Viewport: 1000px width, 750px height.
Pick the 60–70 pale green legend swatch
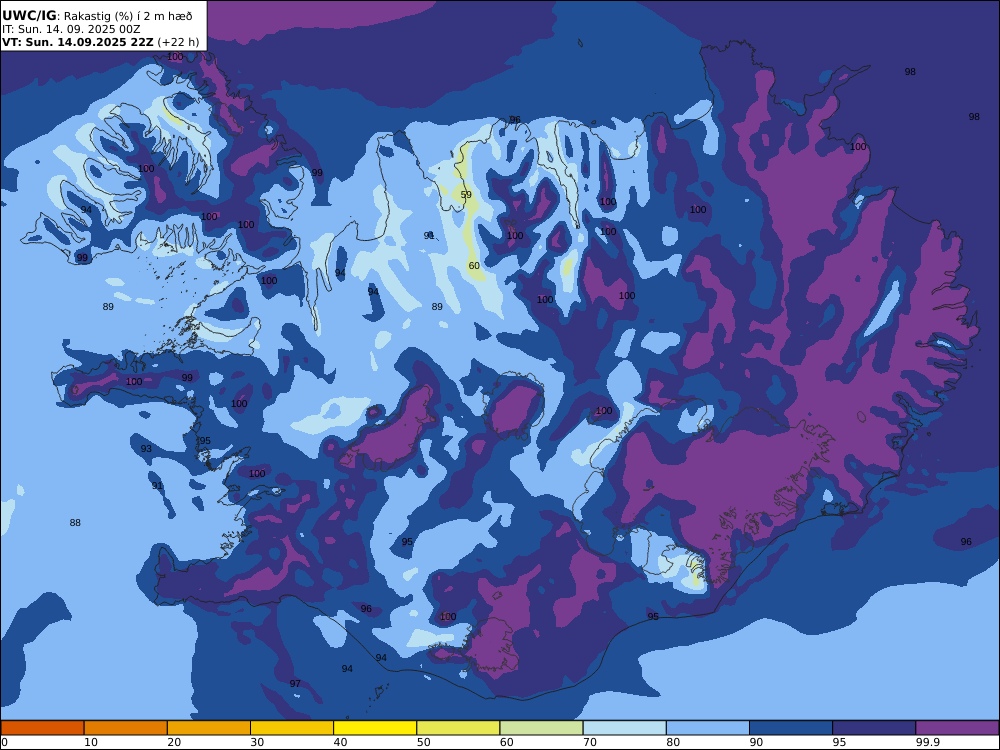541,728
